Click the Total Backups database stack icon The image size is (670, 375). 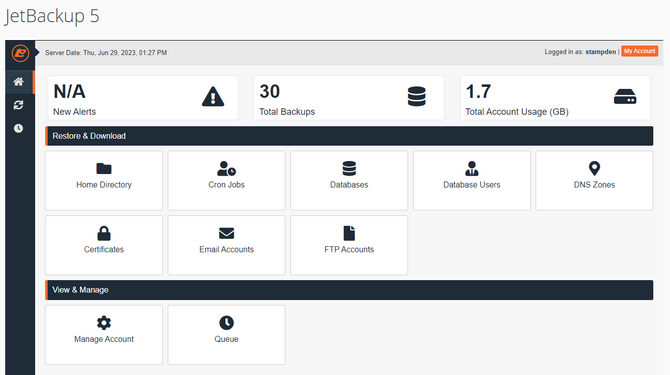[x=417, y=96]
